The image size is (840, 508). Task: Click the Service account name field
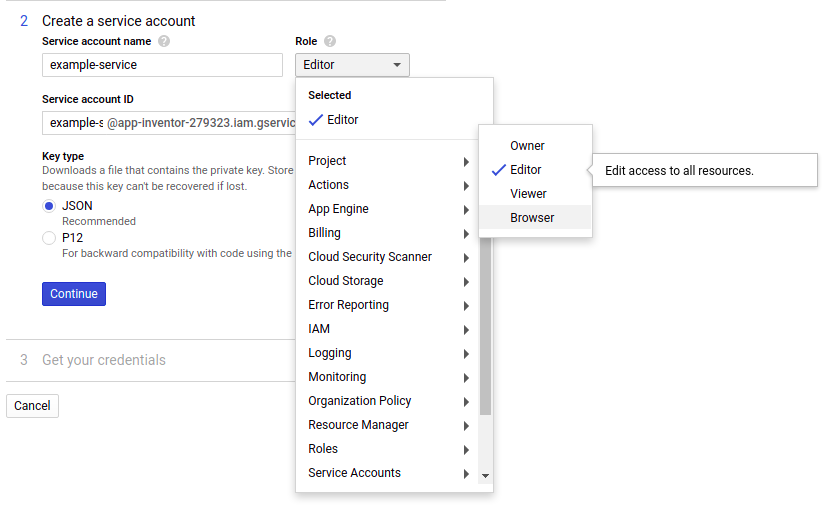tap(162, 65)
